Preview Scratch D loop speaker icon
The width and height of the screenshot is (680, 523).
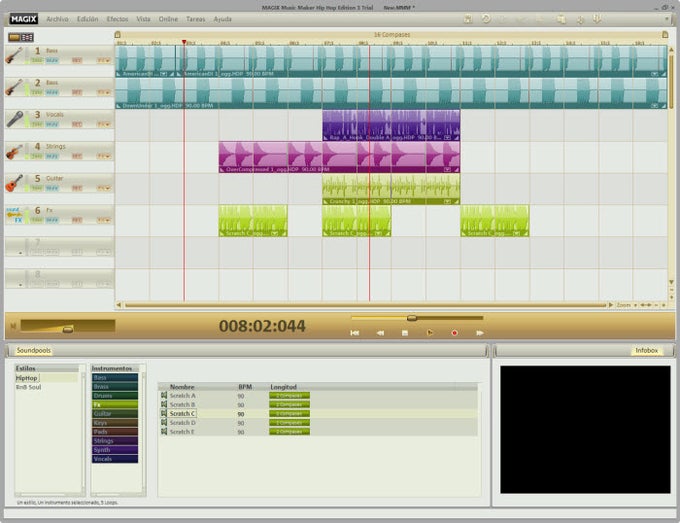pos(164,423)
